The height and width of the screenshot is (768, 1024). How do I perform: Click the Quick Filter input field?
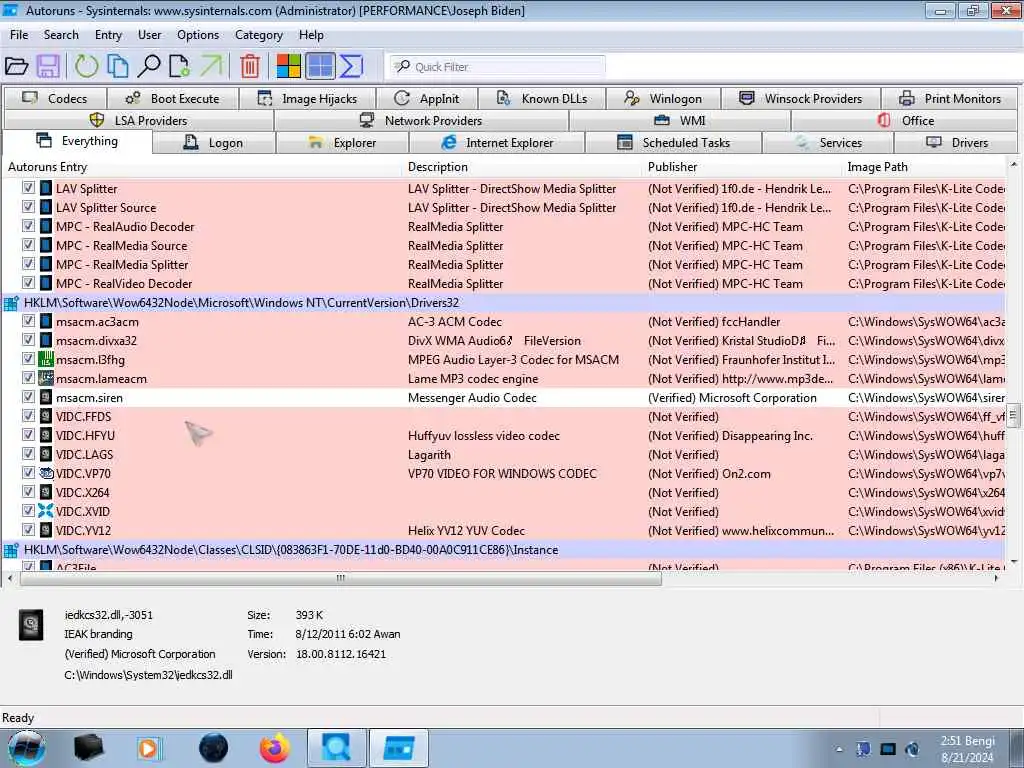498,66
